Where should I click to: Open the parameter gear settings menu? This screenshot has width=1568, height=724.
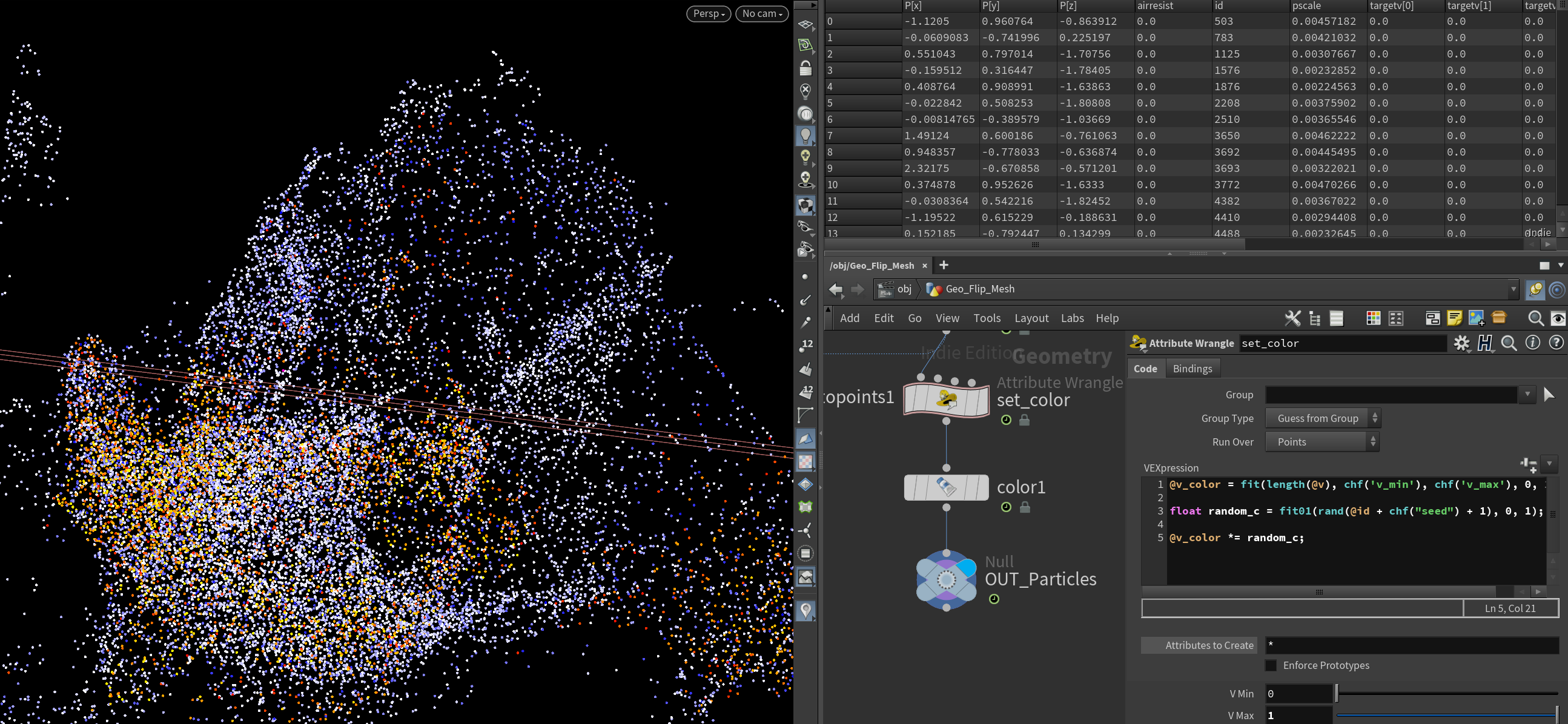[1461, 344]
